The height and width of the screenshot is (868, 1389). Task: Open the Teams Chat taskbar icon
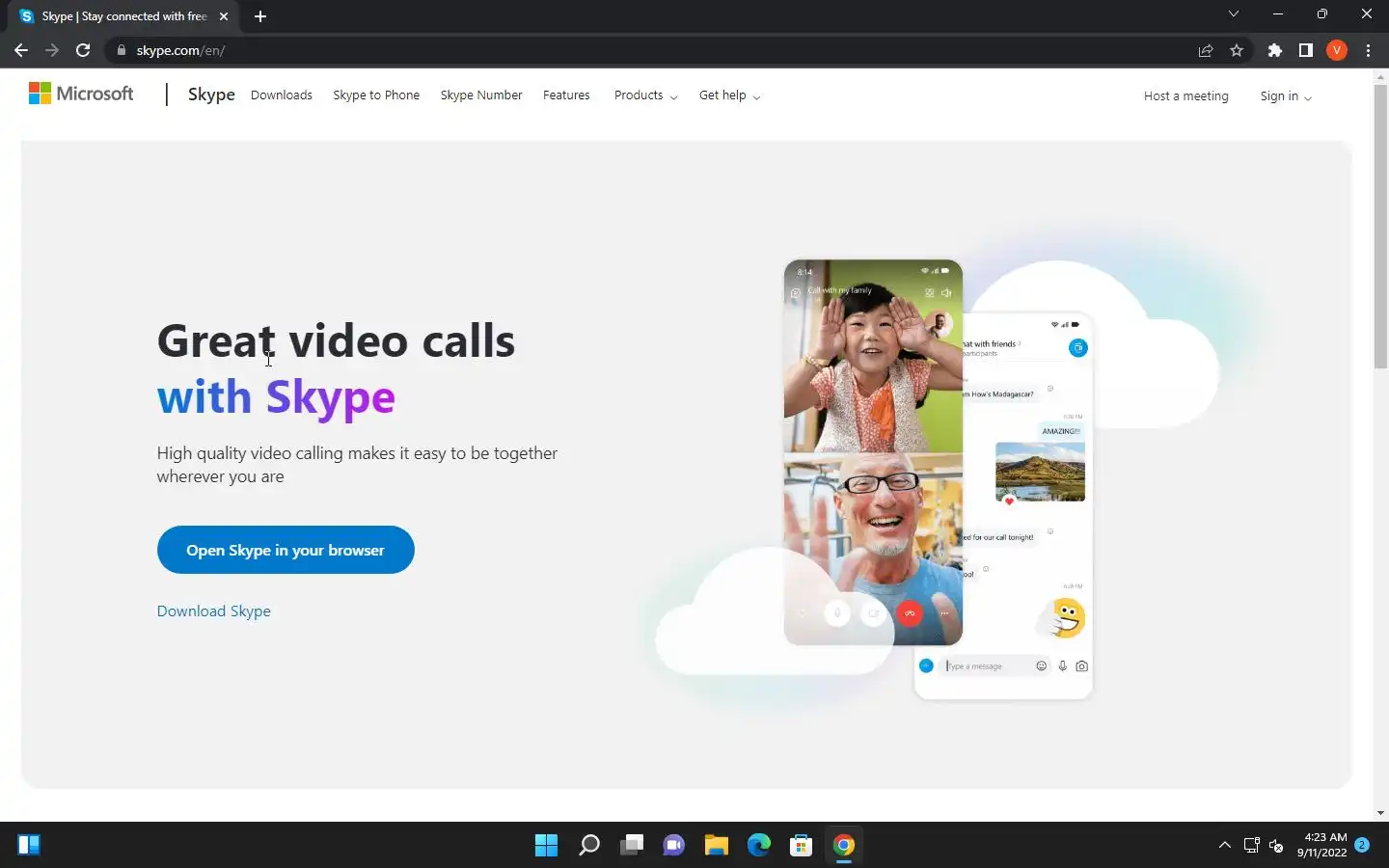click(673, 845)
